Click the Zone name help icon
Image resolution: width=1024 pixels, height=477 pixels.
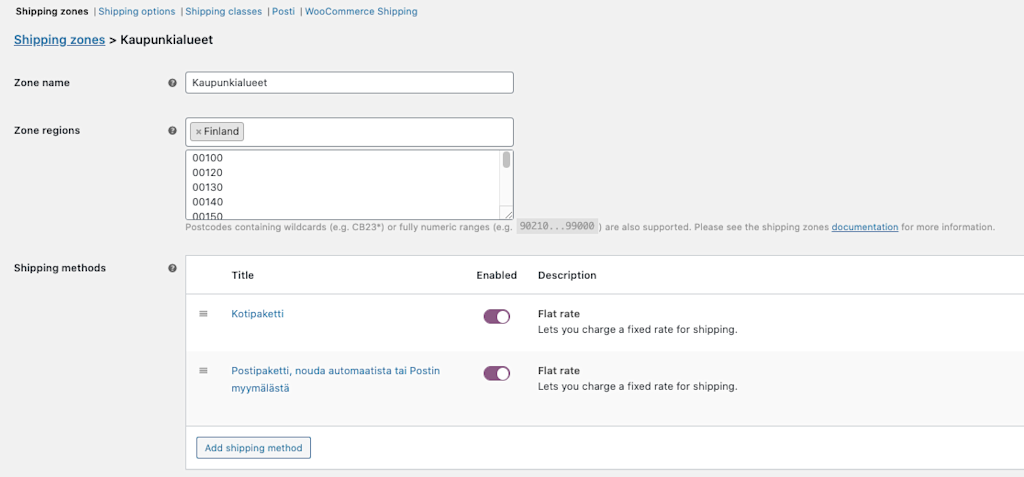[x=172, y=83]
